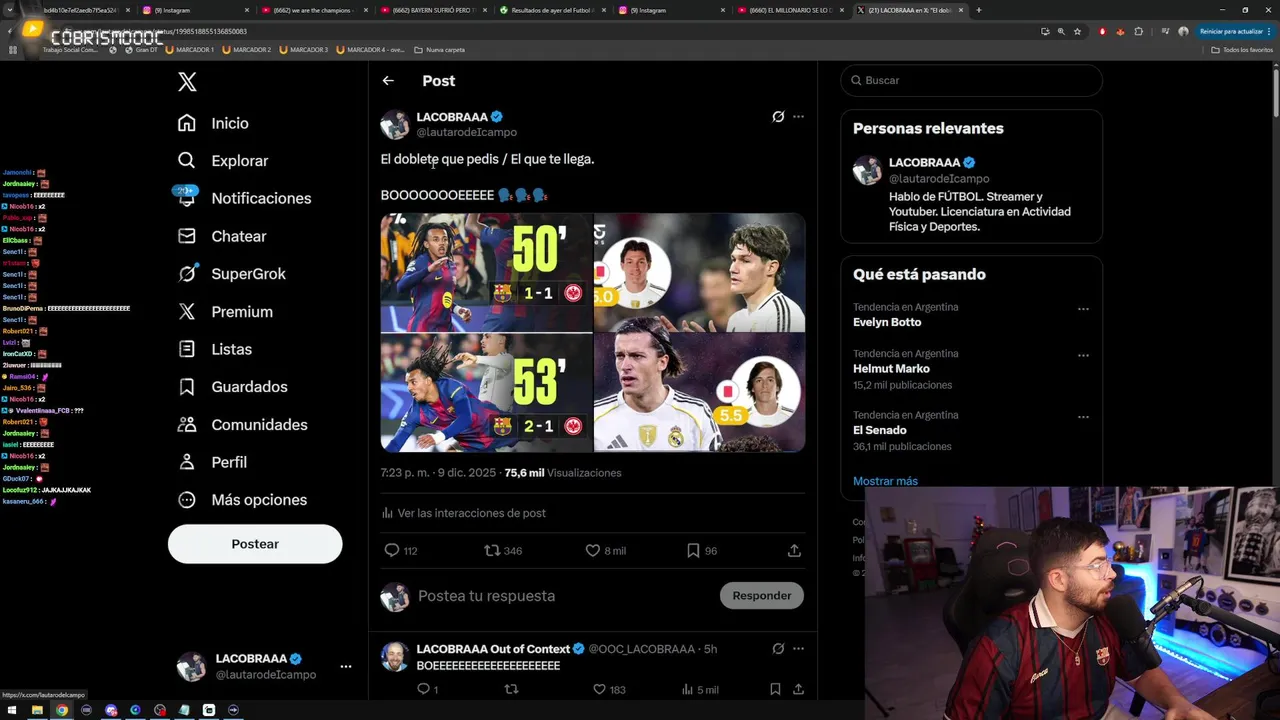Open the account switcher dots beside LACOBRAAA
This screenshot has width=1280, height=720.
coord(345,666)
